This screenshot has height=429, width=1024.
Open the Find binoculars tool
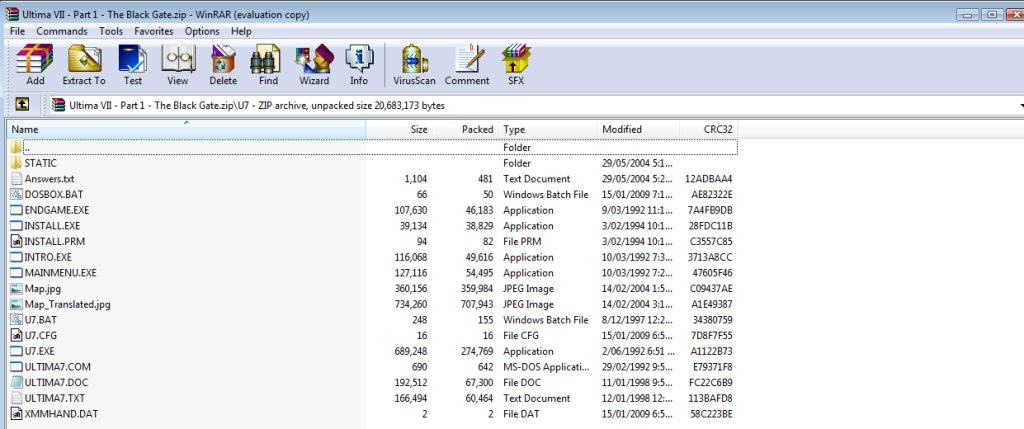click(268, 65)
